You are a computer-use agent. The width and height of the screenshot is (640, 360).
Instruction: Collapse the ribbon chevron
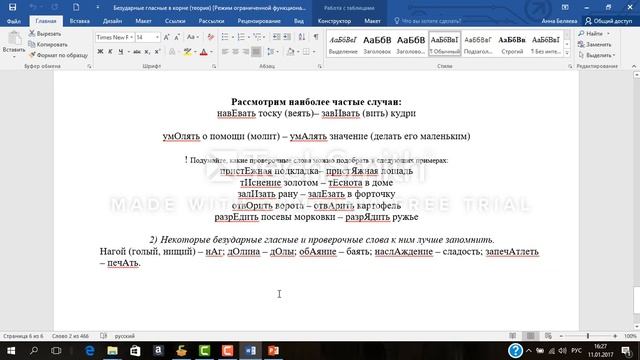(x=634, y=66)
